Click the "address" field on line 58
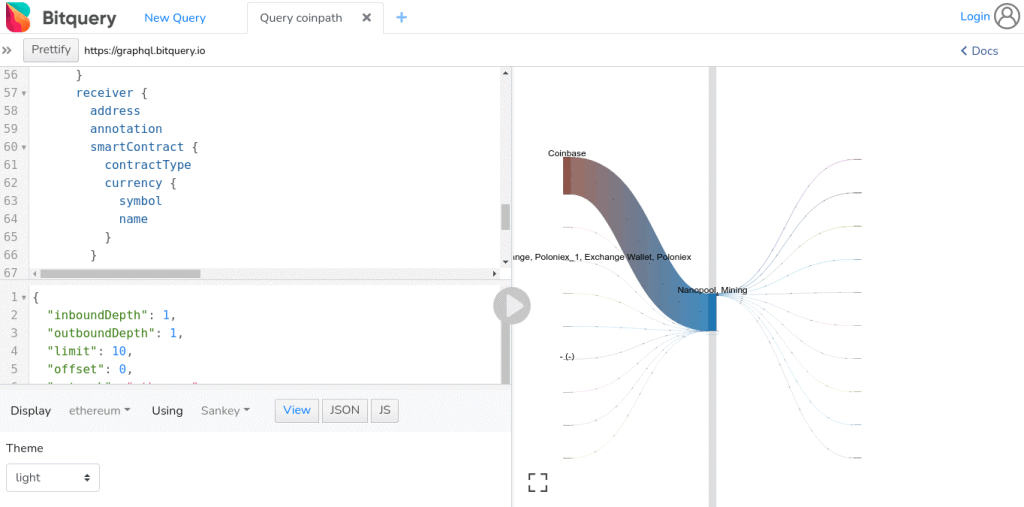The width and height of the screenshot is (1024, 507). (x=115, y=111)
